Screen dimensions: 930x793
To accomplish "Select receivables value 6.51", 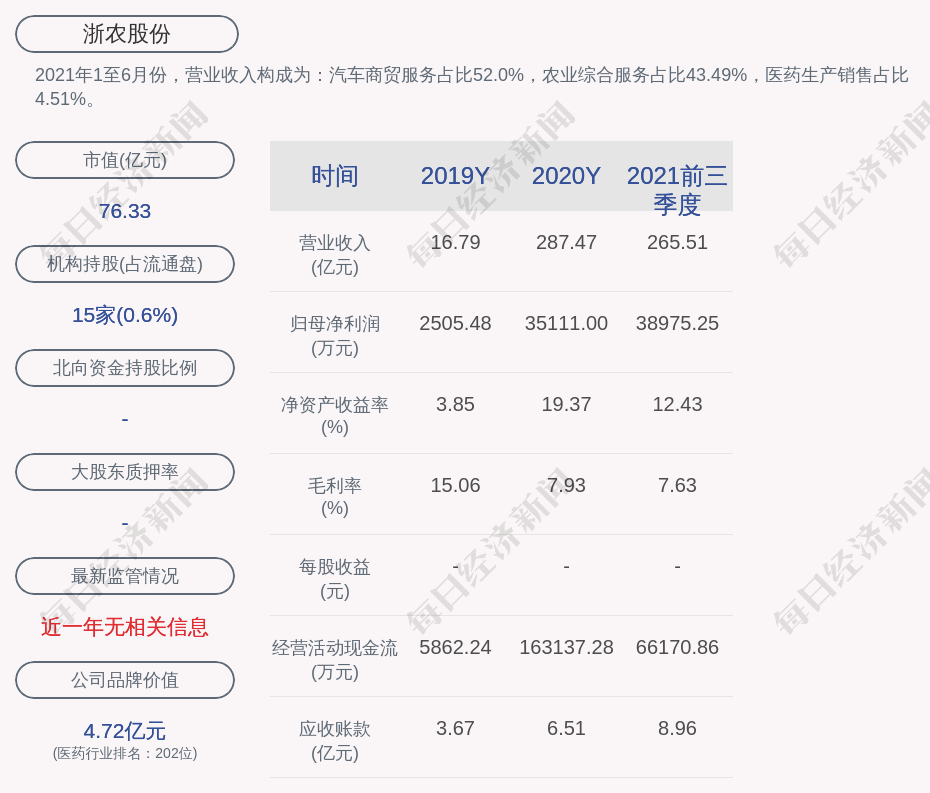I will [x=566, y=728].
